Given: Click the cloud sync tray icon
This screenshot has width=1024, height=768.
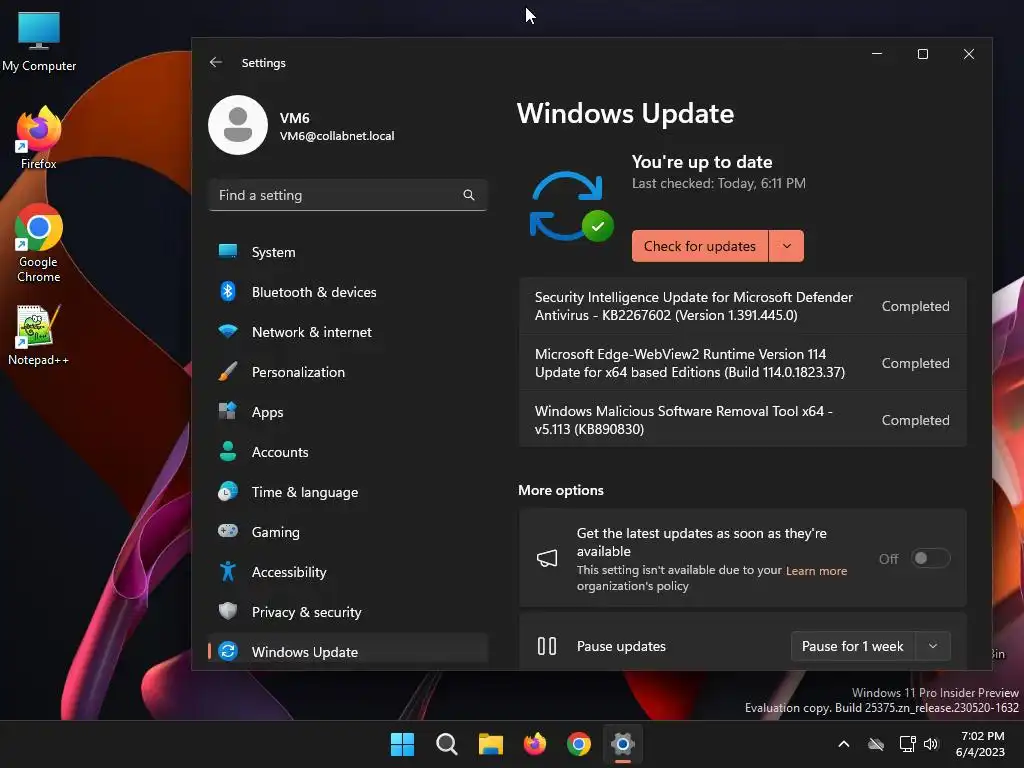Looking at the screenshot, I should 876,744.
